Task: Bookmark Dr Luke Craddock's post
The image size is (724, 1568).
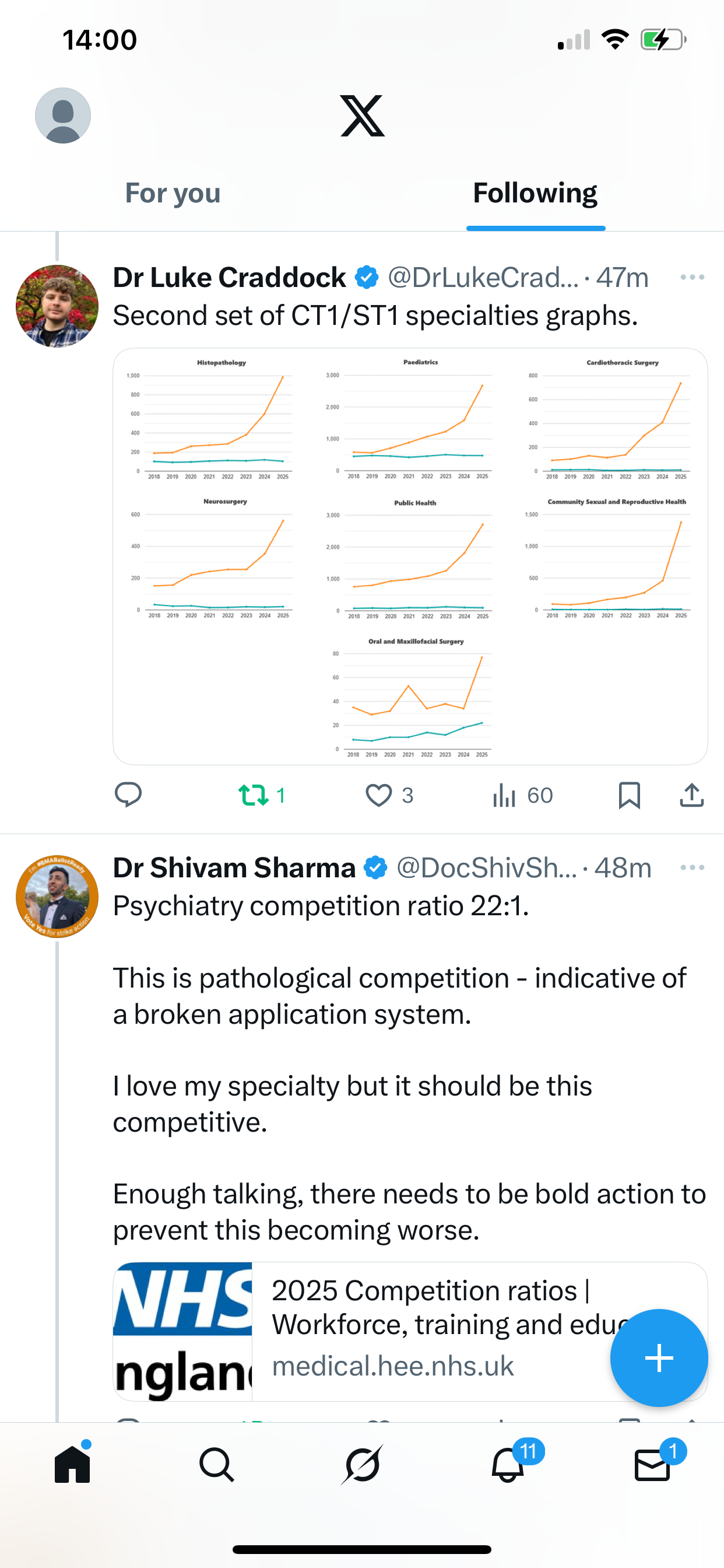Action: (x=629, y=795)
